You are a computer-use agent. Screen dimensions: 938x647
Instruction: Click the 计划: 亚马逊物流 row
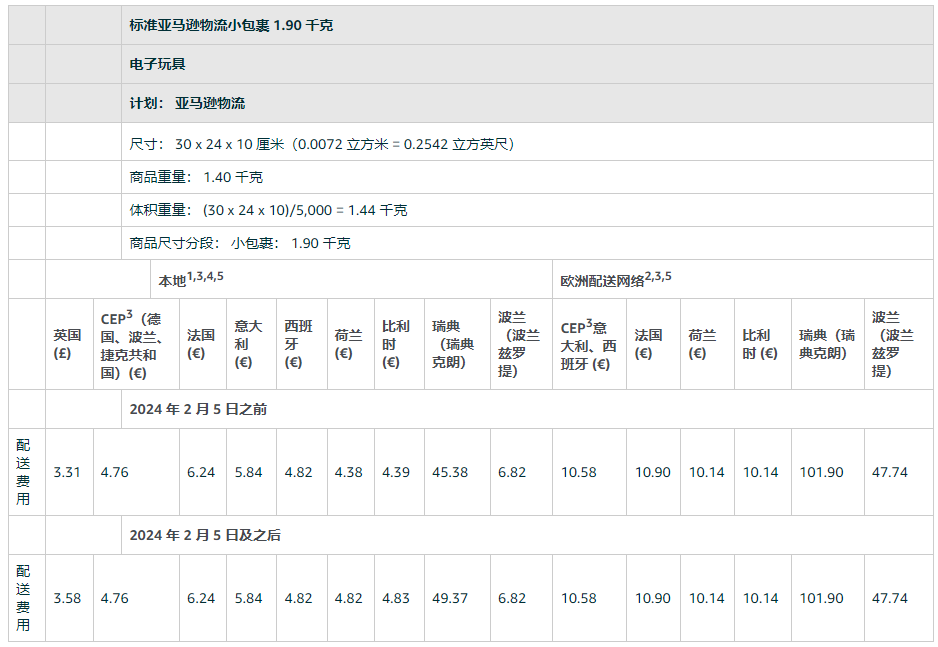187,103
